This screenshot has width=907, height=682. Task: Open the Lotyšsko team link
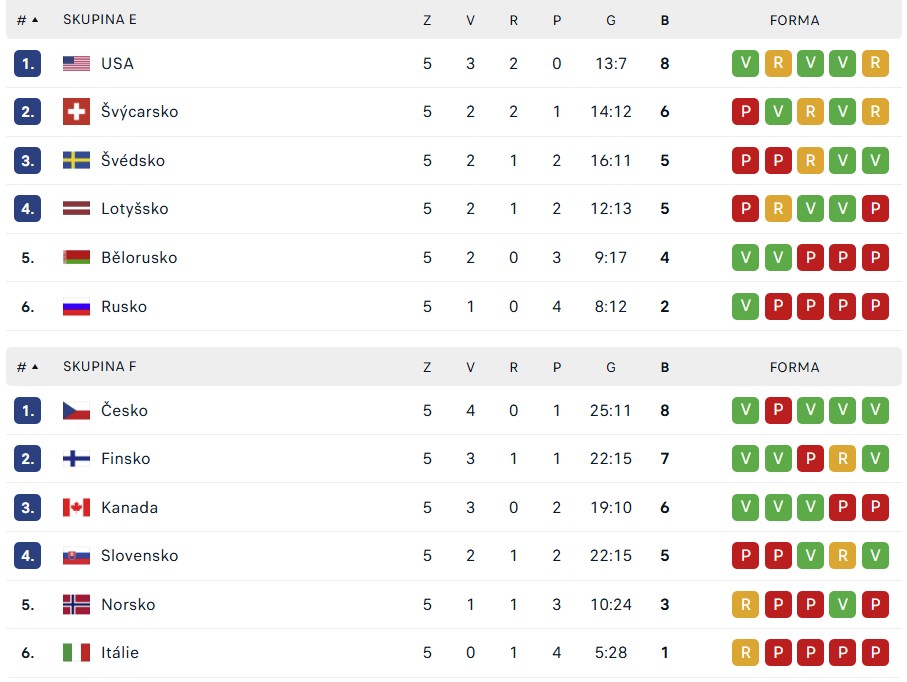point(134,209)
